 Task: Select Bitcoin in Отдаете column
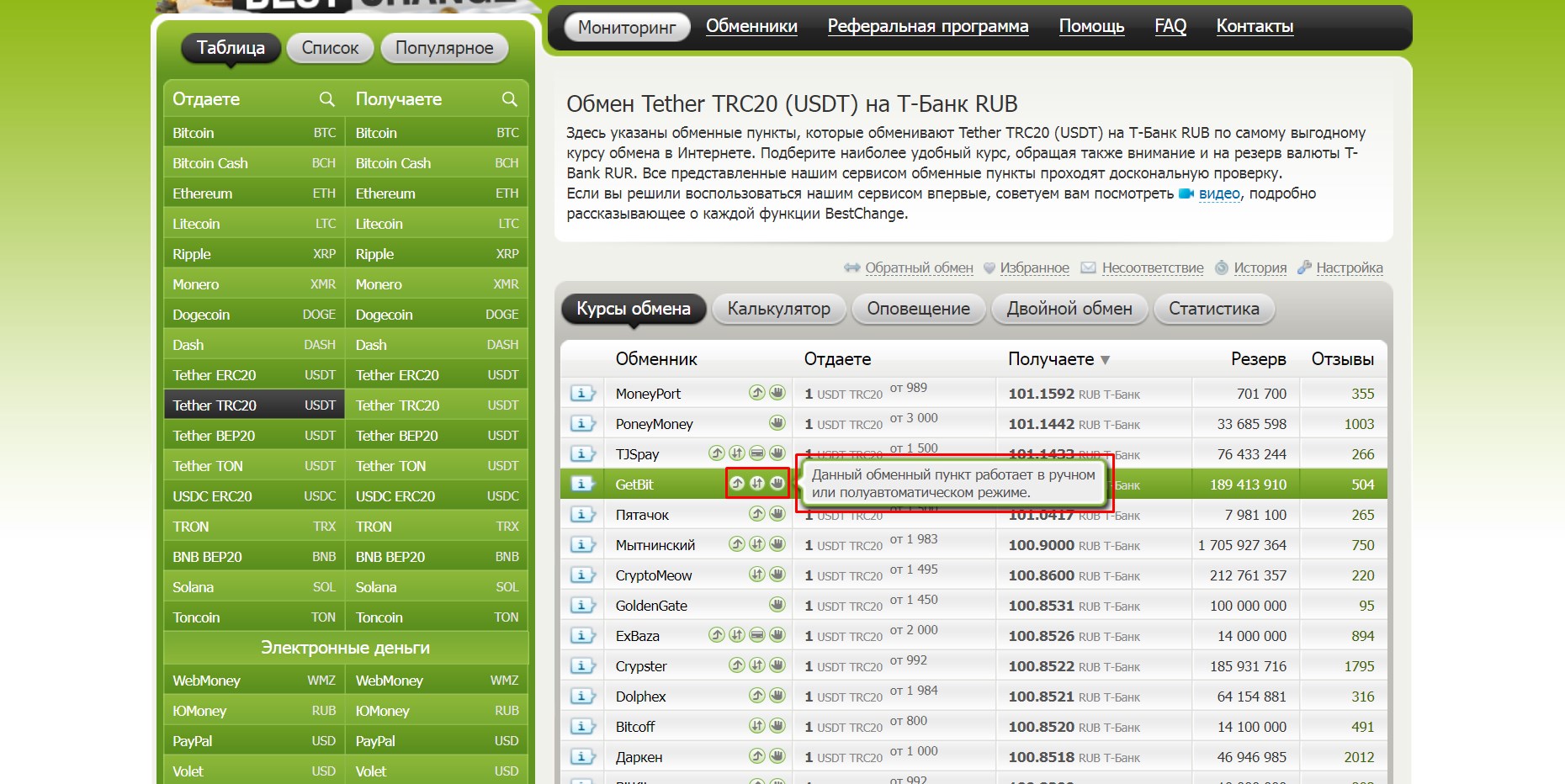(x=254, y=133)
